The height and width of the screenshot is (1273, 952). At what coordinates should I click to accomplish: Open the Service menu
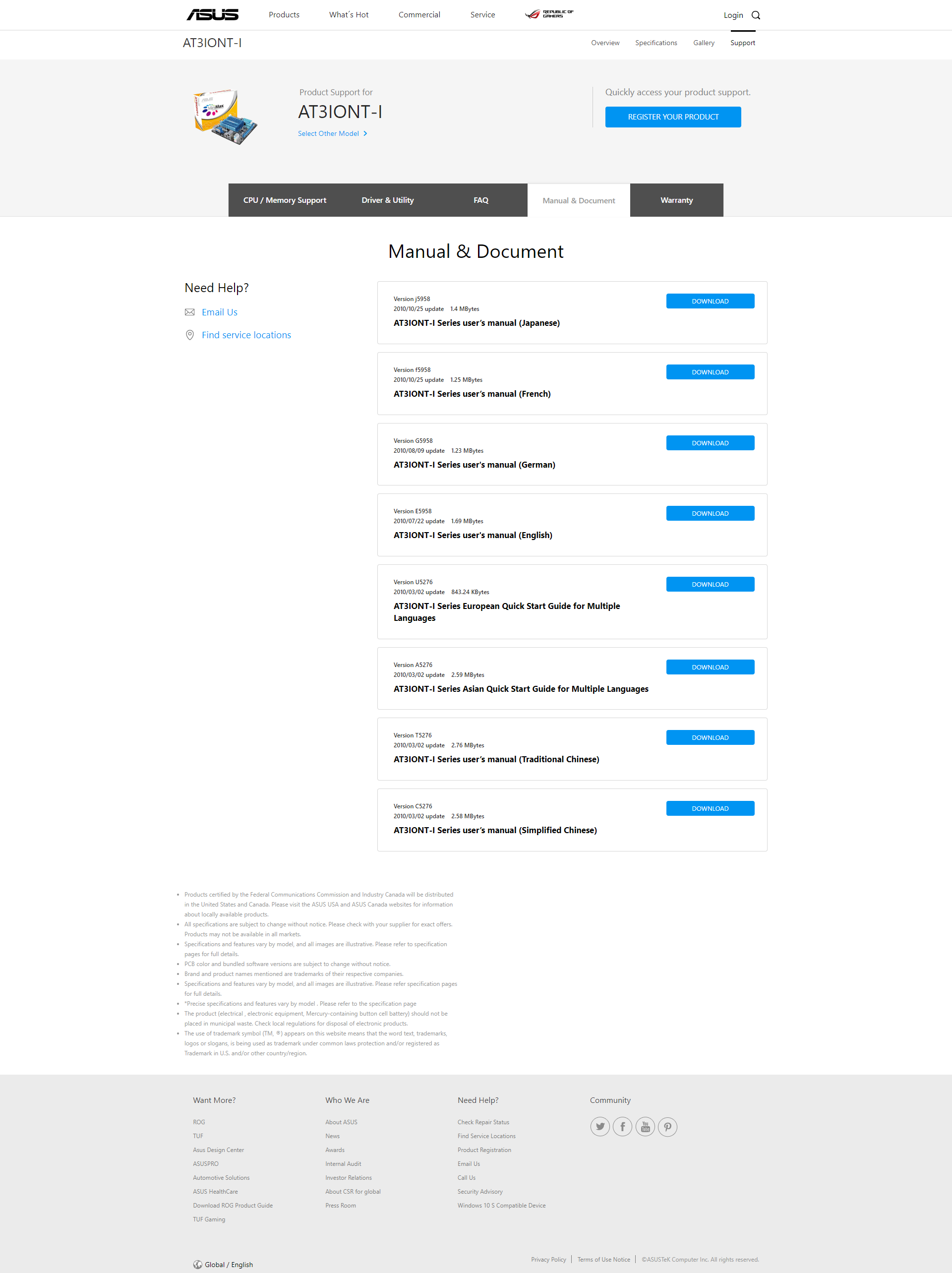click(482, 14)
